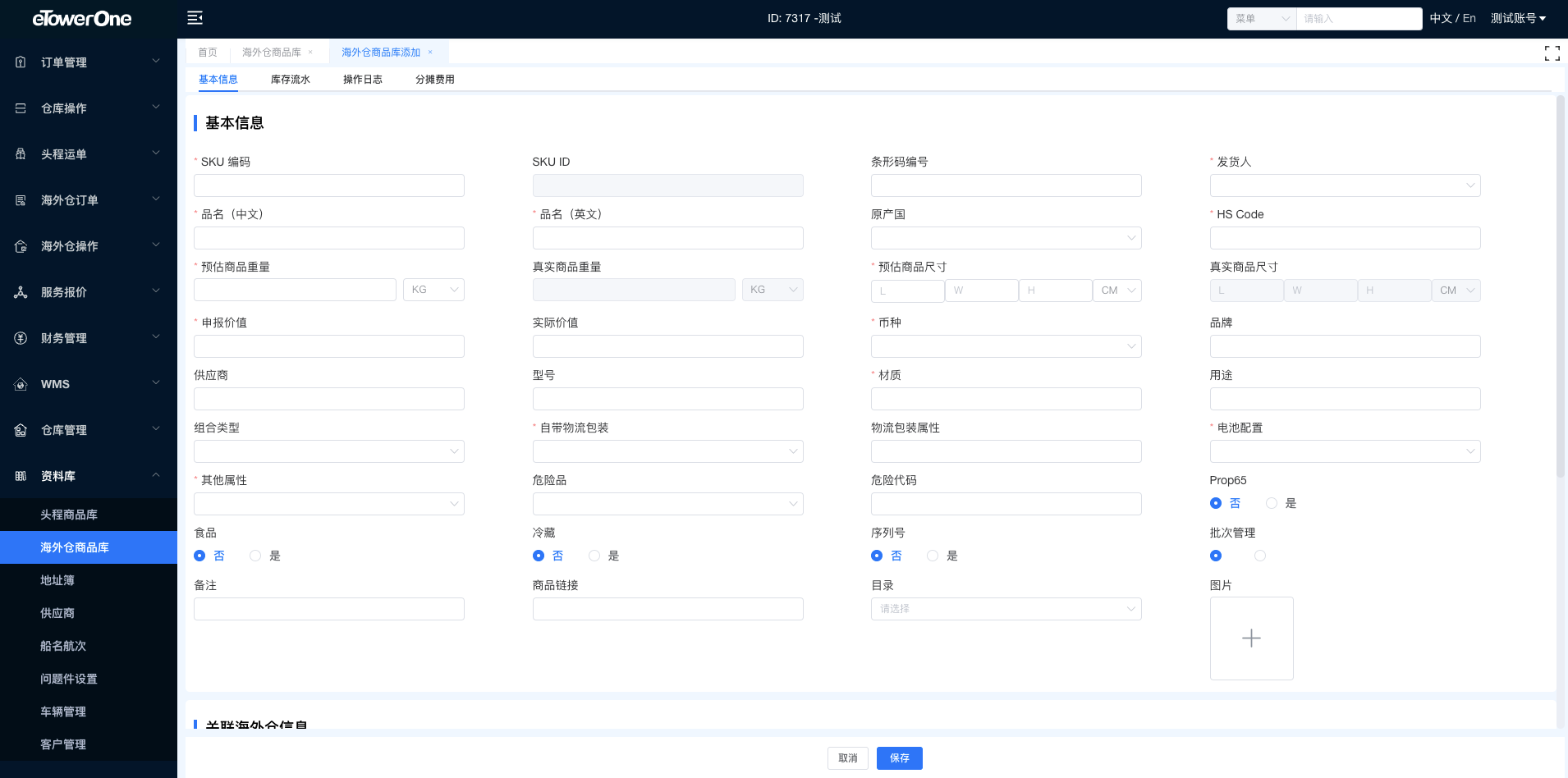The width and height of the screenshot is (1568, 778).
Task: Click the fullscreen icon at top right
Action: click(x=1552, y=53)
